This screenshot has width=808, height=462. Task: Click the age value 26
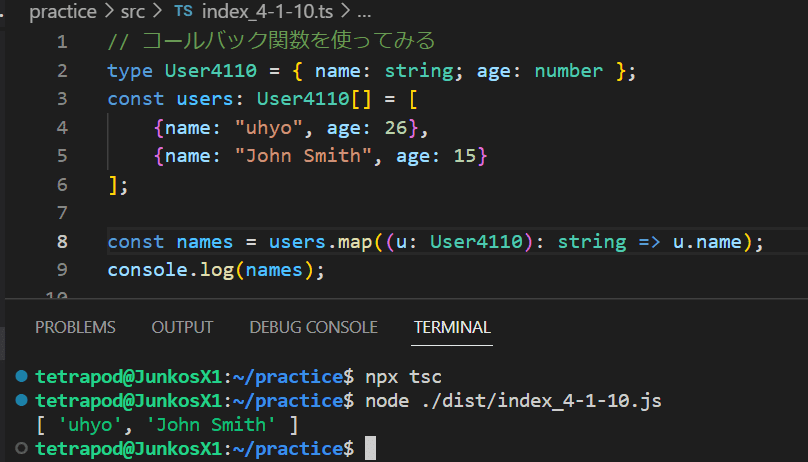coord(396,128)
